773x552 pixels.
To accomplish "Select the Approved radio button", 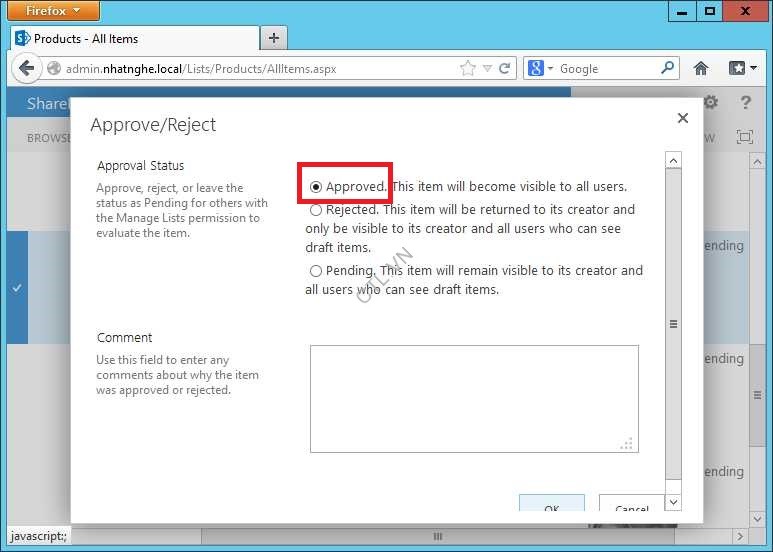I will tap(316, 187).
